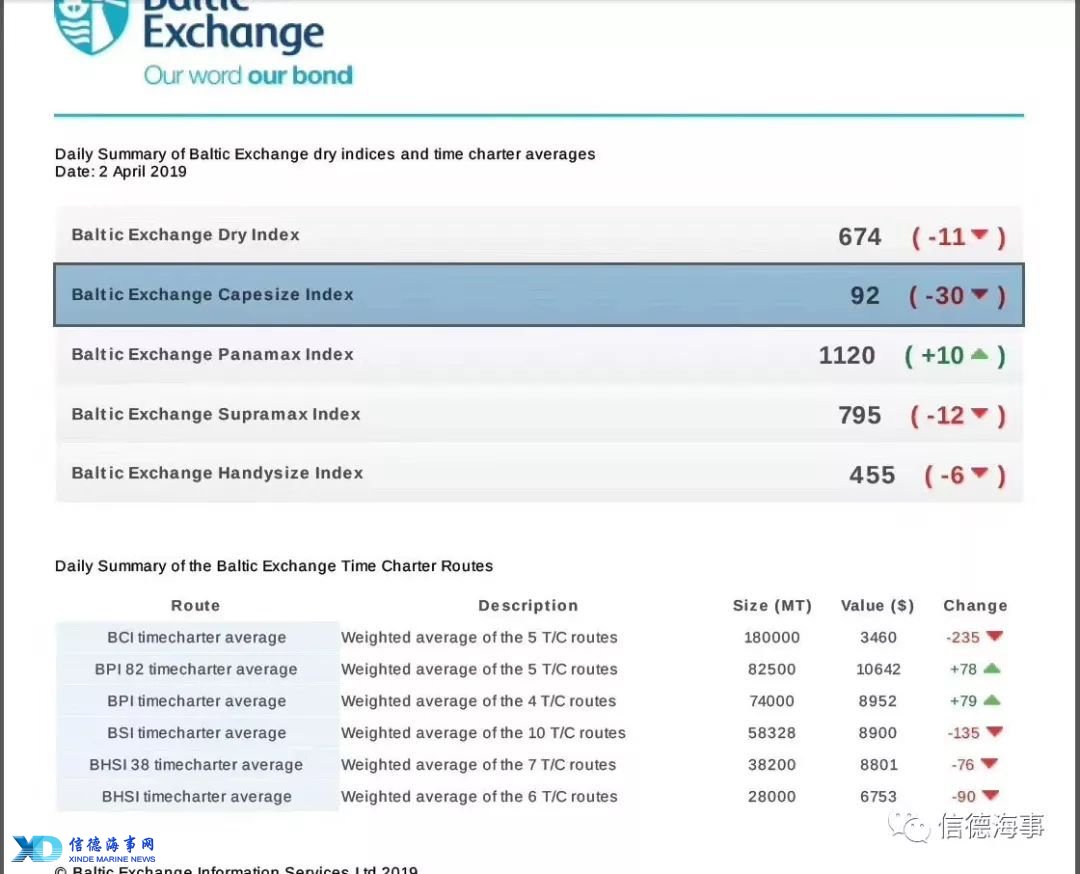The image size is (1080, 874).
Task: Click the Capesize Index value 92
Action: coord(865,296)
